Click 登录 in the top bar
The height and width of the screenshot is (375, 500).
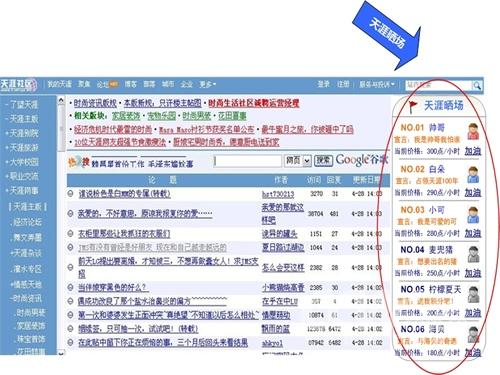323,85
